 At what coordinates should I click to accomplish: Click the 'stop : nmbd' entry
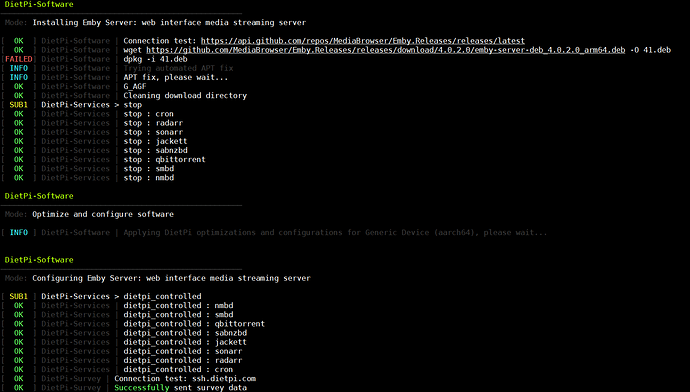(x=149, y=178)
